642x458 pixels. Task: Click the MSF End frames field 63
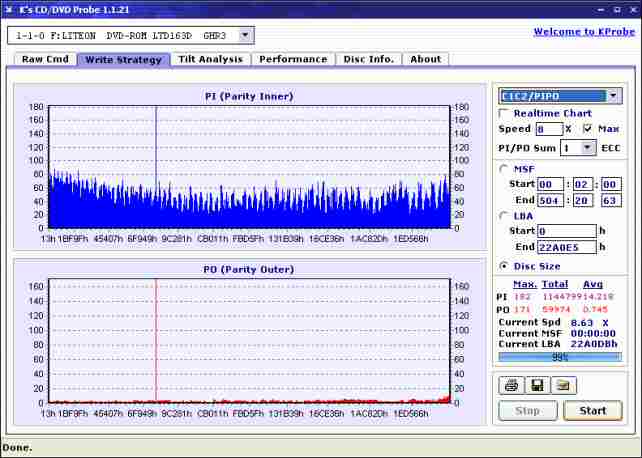[611, 201]
